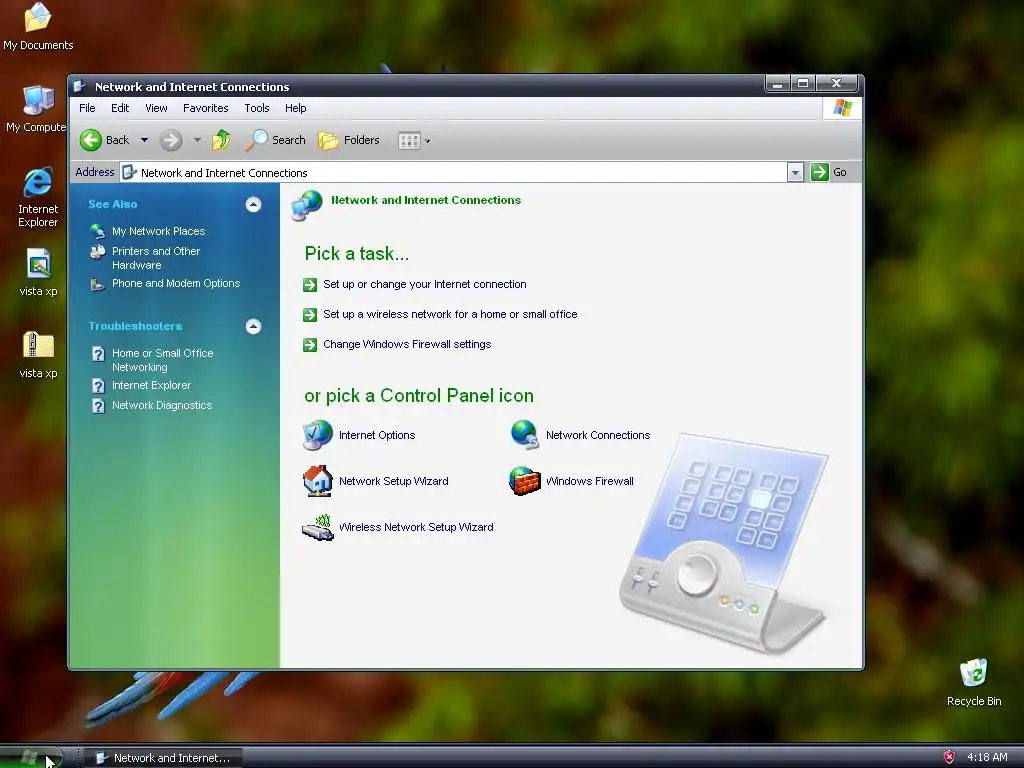
Task: Click Set up a wireless network link
Action: pos(450,314)
